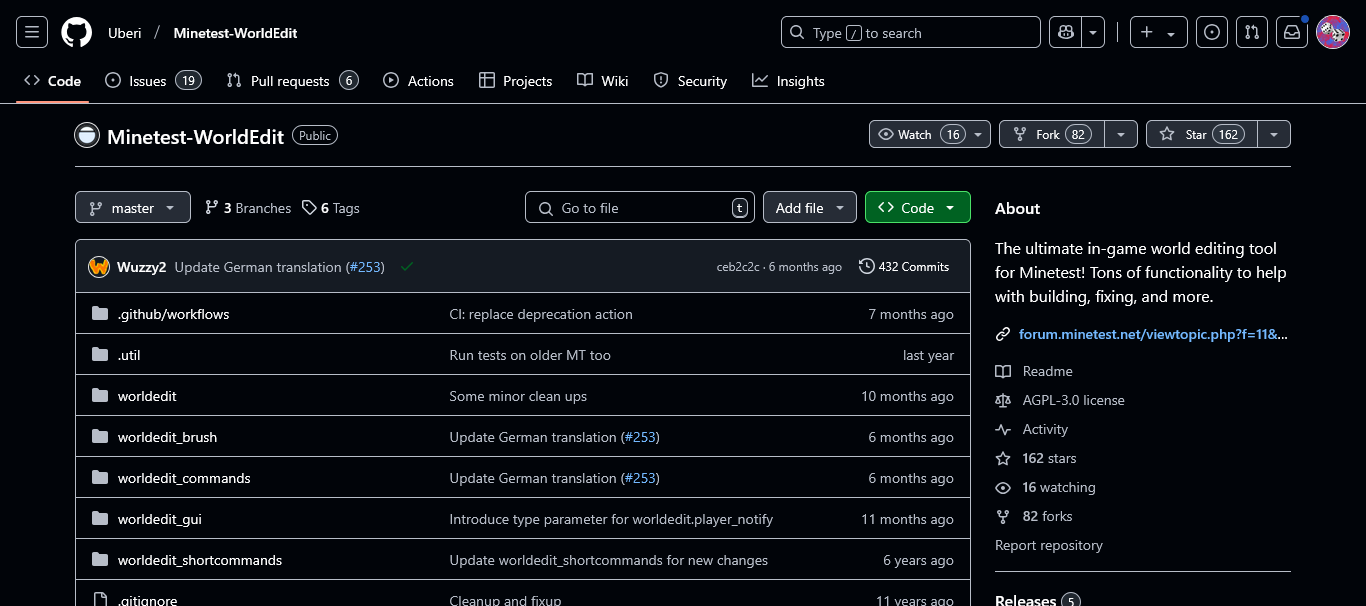Viewport: 1366px width, 606px height.
Task: Open the forum.minetest.net link
Action: (x=1153, y=334)
